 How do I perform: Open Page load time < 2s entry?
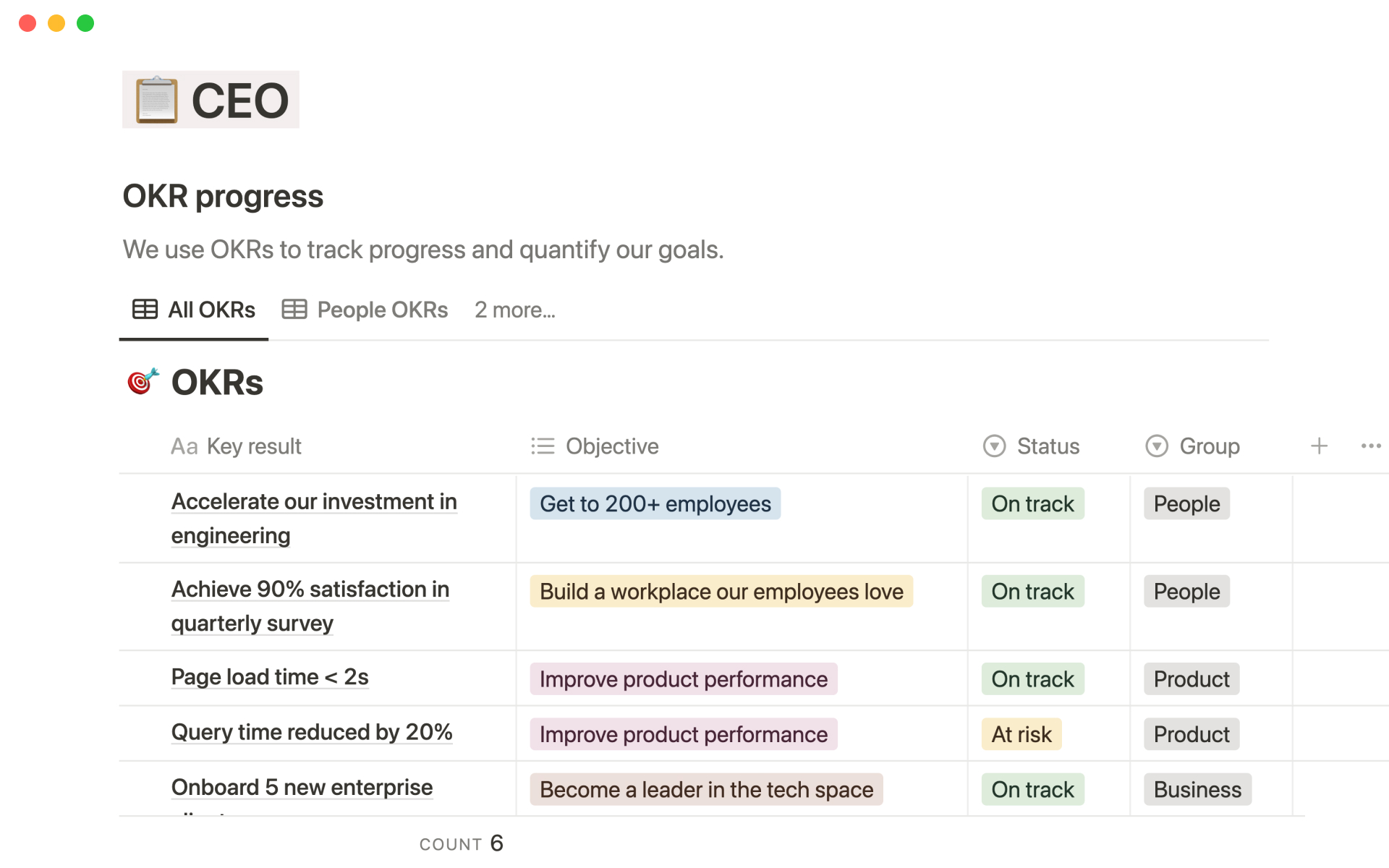pos(270,677)
